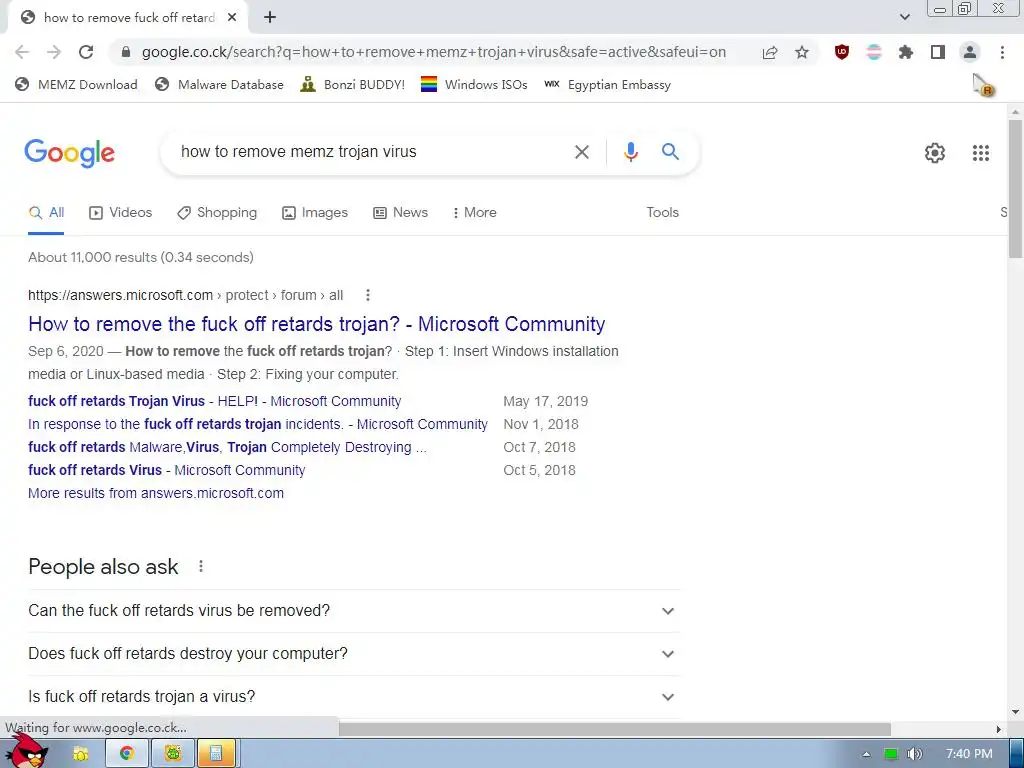This screenshot has width=1024, height=768.
Task: Open the Chrome three-dot menu
Action: click(1002, 52)
